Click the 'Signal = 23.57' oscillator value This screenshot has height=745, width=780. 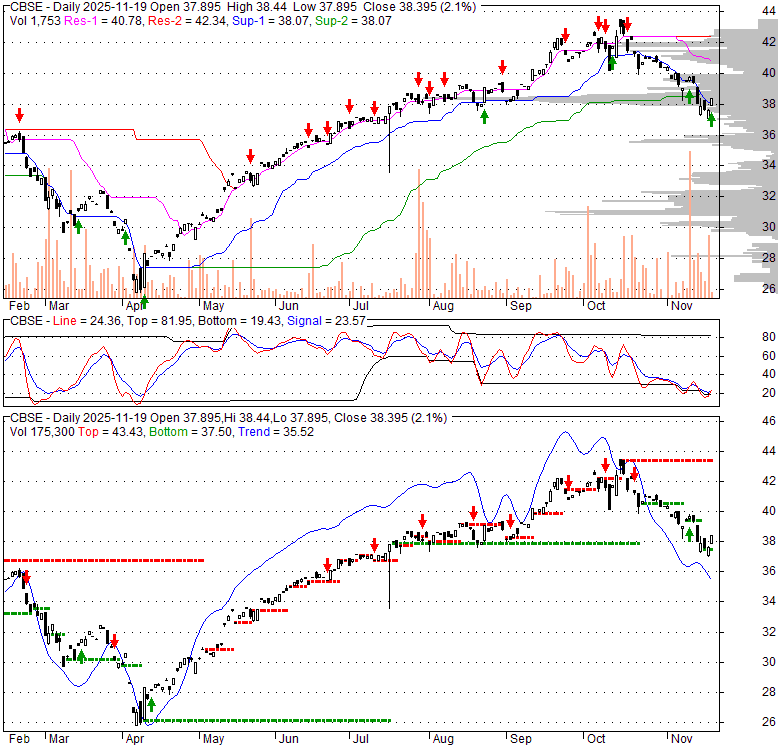tap(326, 321)
